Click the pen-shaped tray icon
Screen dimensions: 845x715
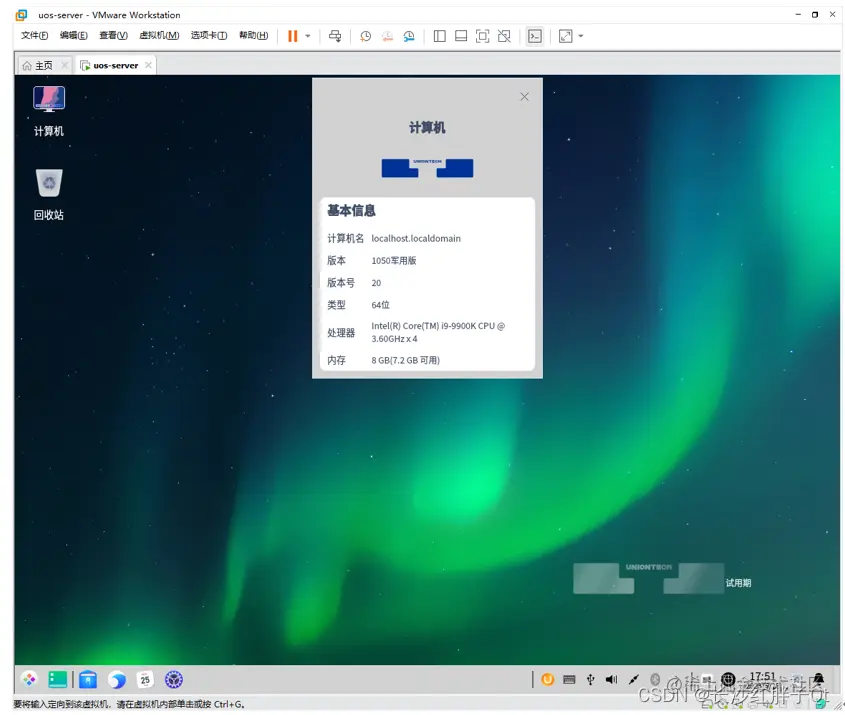pyautogui.click(x=634, y=679)
